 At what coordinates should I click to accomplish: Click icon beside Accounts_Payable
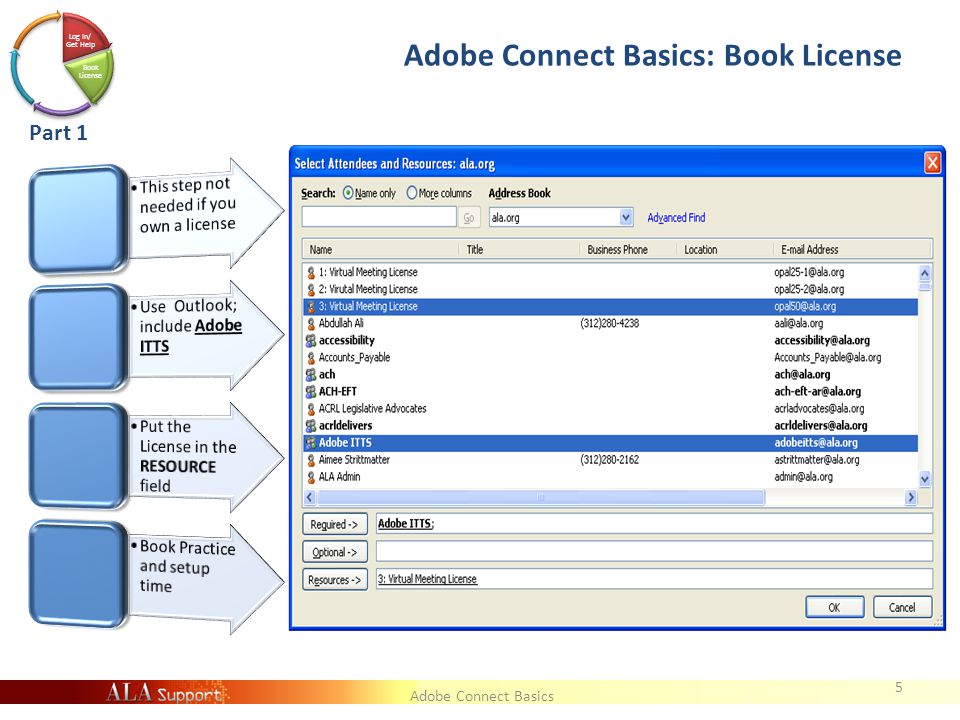(x=311, y=358)
